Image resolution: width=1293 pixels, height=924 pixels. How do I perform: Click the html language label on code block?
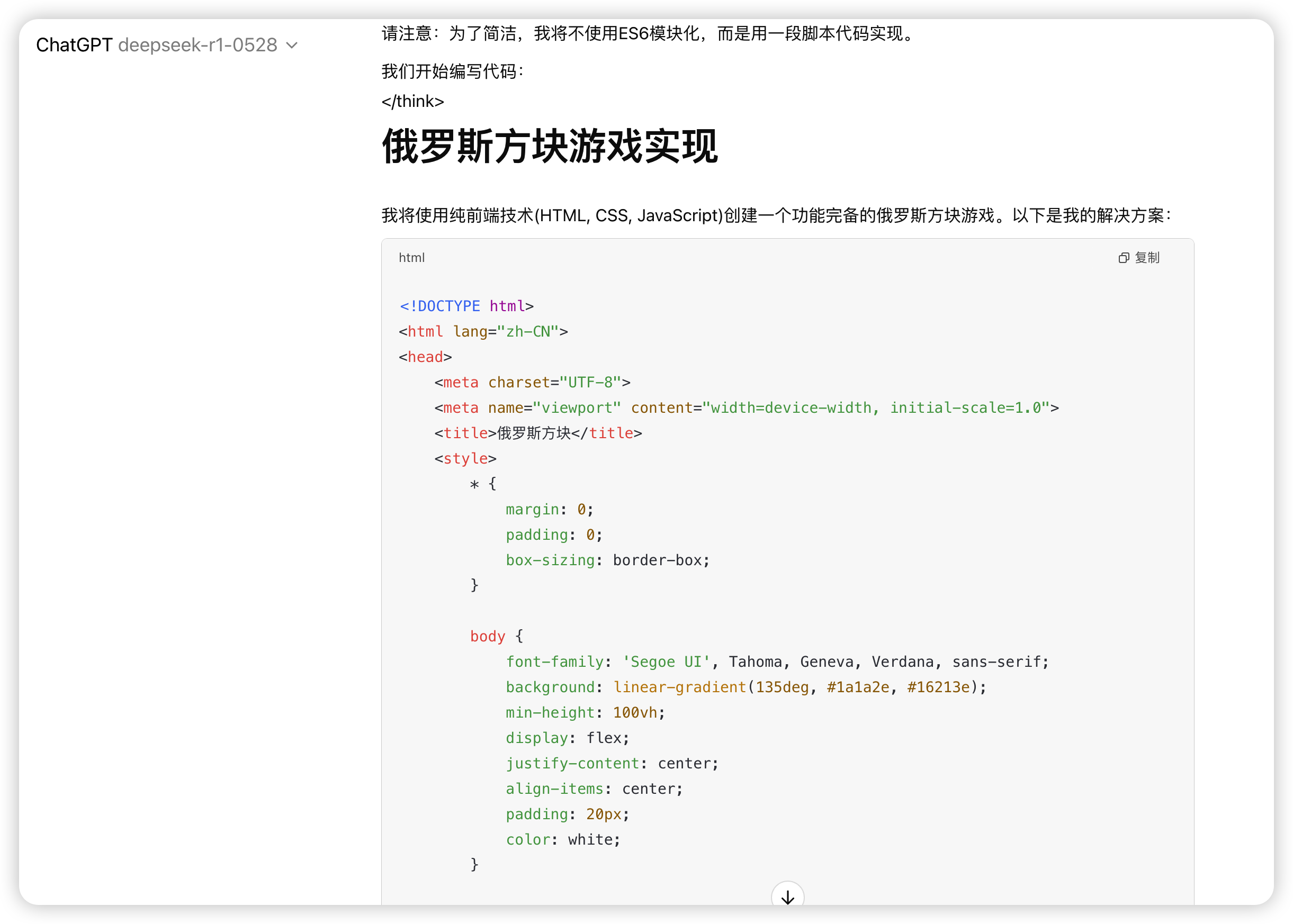(x=411, y=258)
